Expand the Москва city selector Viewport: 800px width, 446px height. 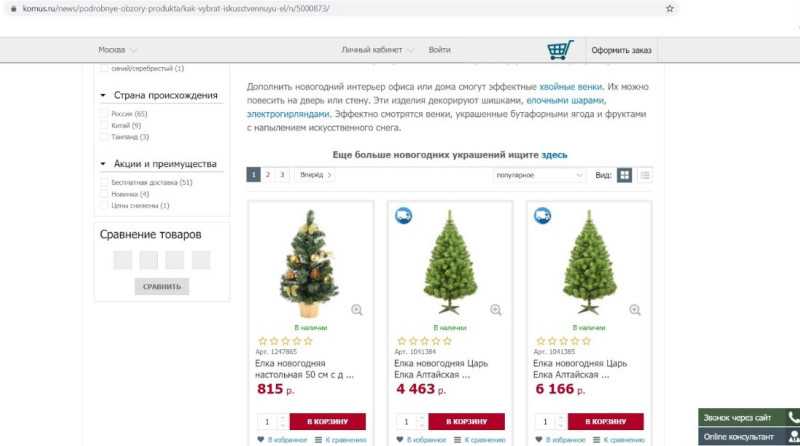click(117, 50)
